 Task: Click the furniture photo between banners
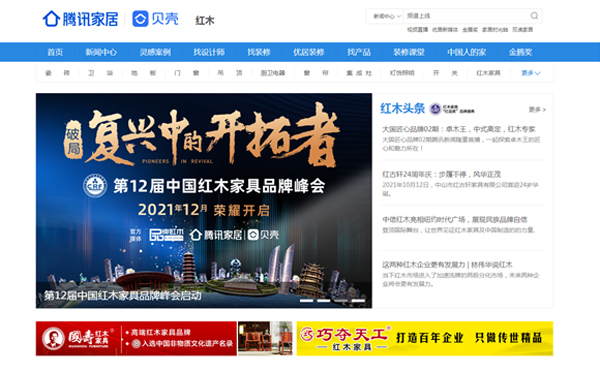point(265,339)
